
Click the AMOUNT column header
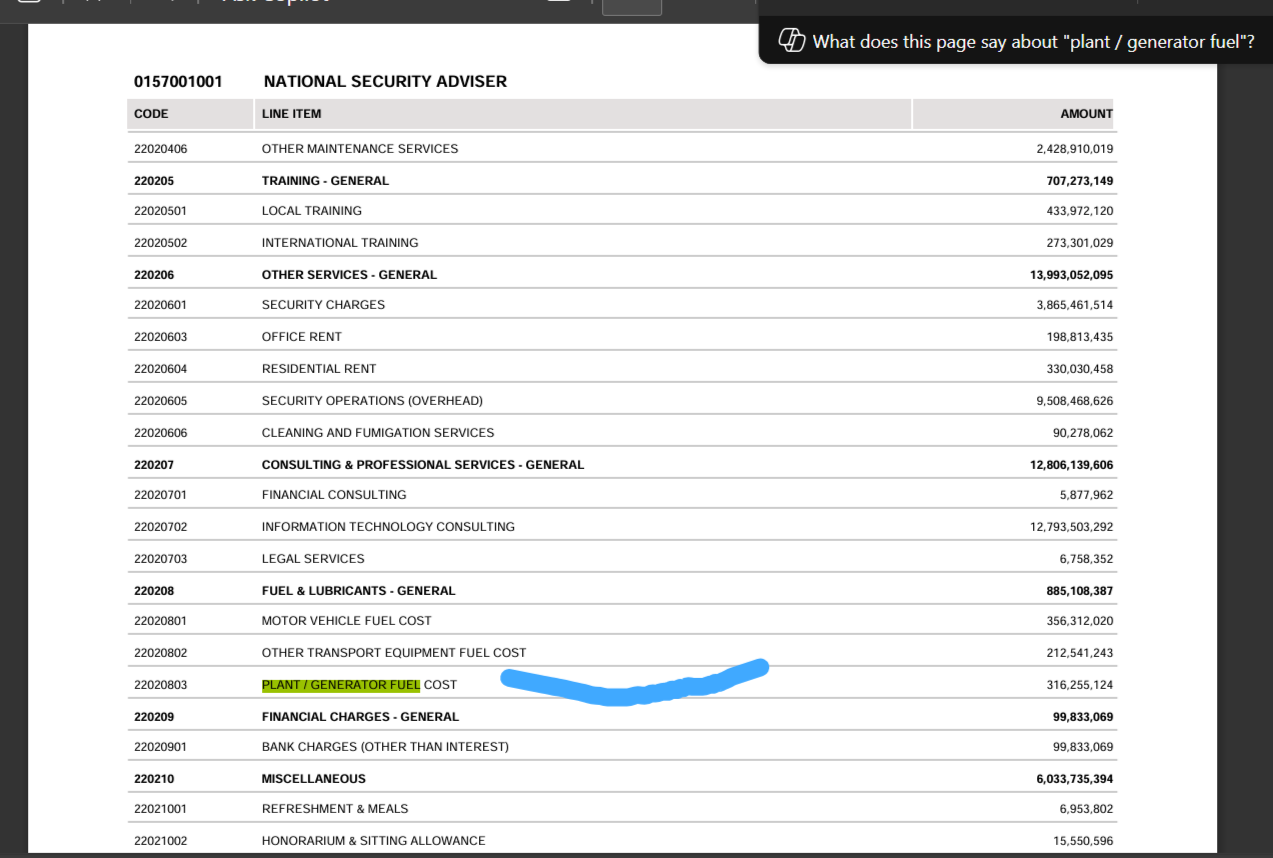[x=1086, y=114]
